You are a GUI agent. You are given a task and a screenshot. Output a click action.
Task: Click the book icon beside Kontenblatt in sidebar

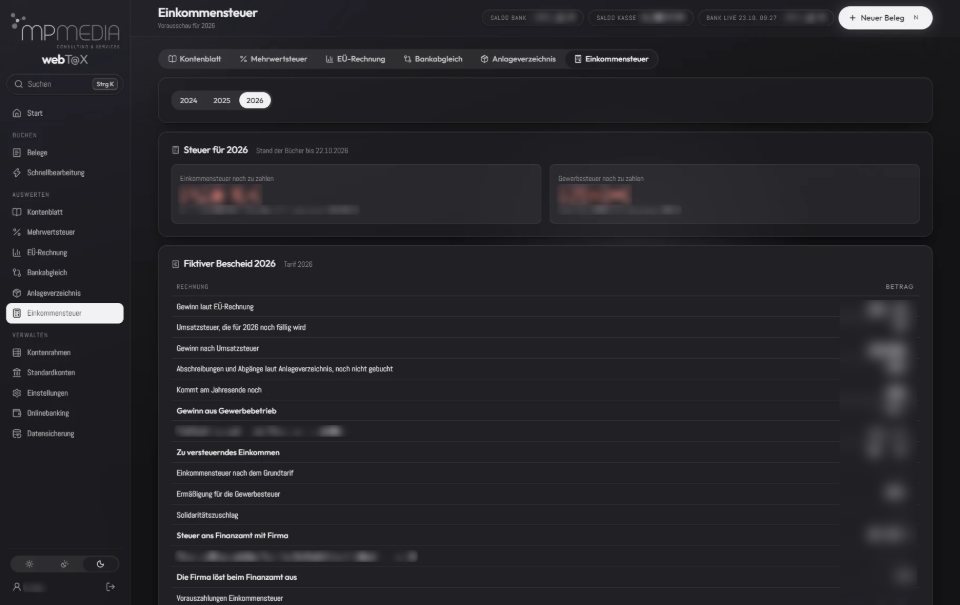(17, 212)
